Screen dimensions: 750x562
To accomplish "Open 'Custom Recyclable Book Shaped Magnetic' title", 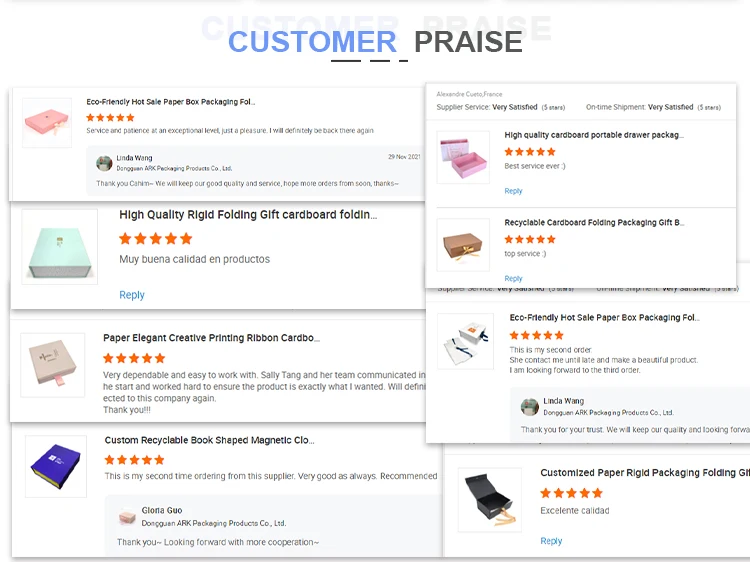I will (209, 440).
